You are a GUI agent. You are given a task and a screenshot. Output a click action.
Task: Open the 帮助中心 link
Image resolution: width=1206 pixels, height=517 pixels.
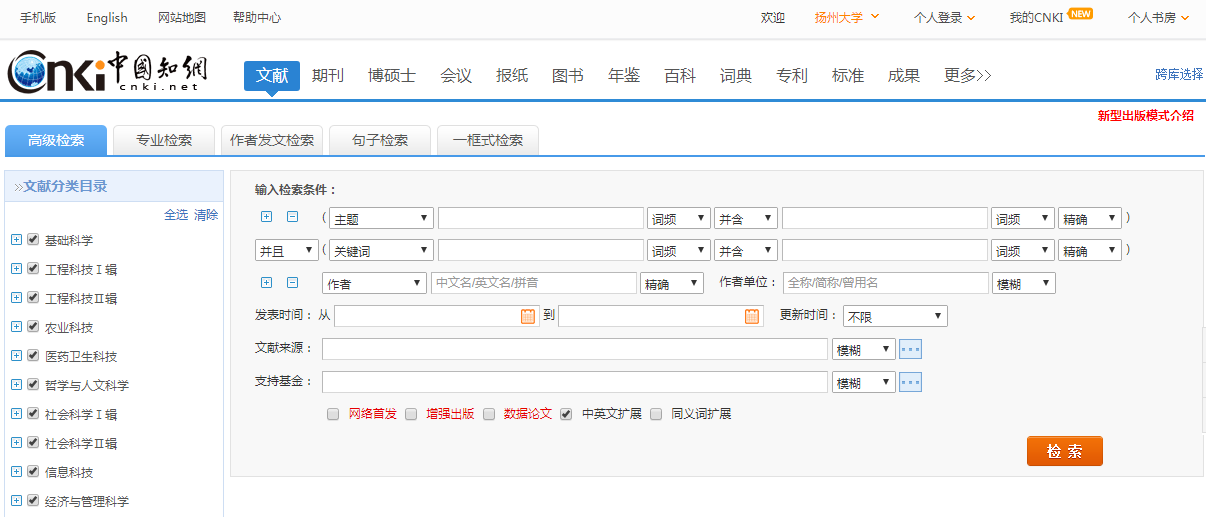click(257, 17)
